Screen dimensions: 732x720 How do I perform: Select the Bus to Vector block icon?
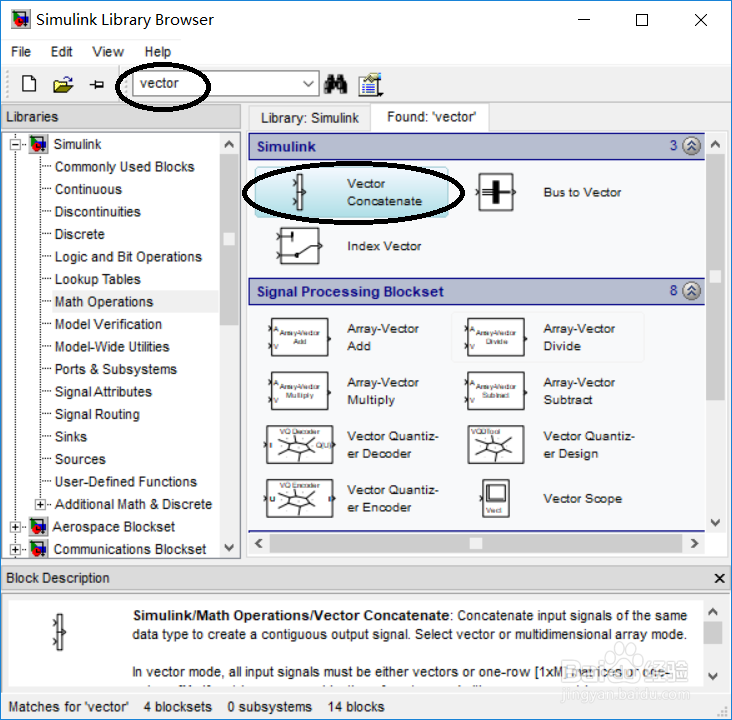496,192
